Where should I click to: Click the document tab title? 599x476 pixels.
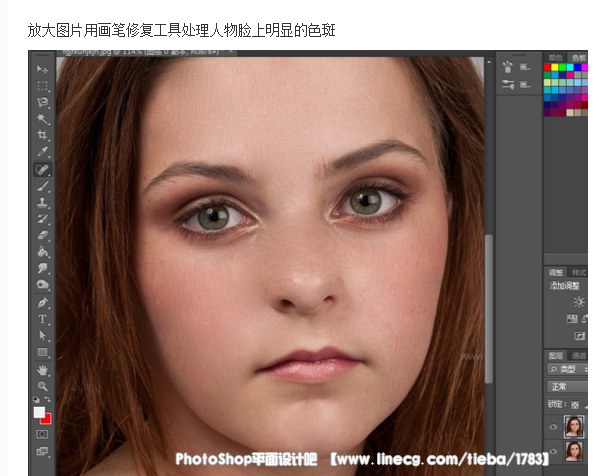[x=141, y=52]
